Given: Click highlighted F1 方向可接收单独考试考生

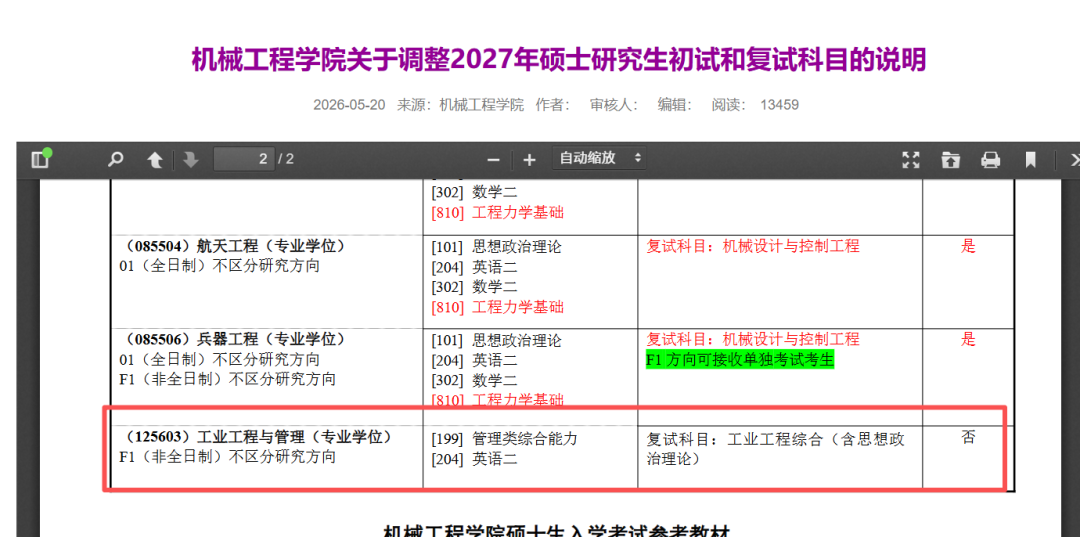Looking at the screenshot, I should click(740, 359).
